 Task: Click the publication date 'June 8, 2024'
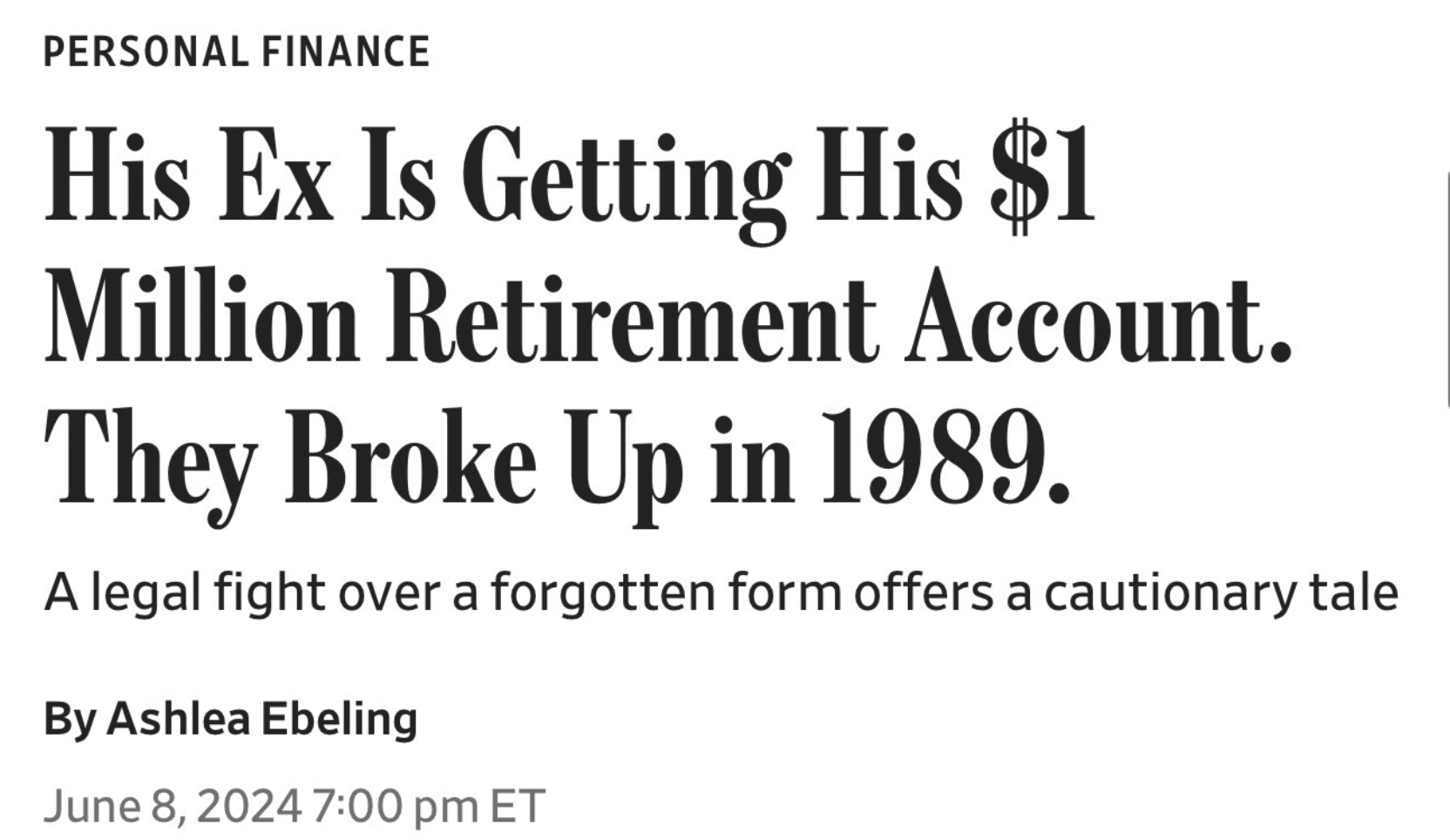[172, 805]
